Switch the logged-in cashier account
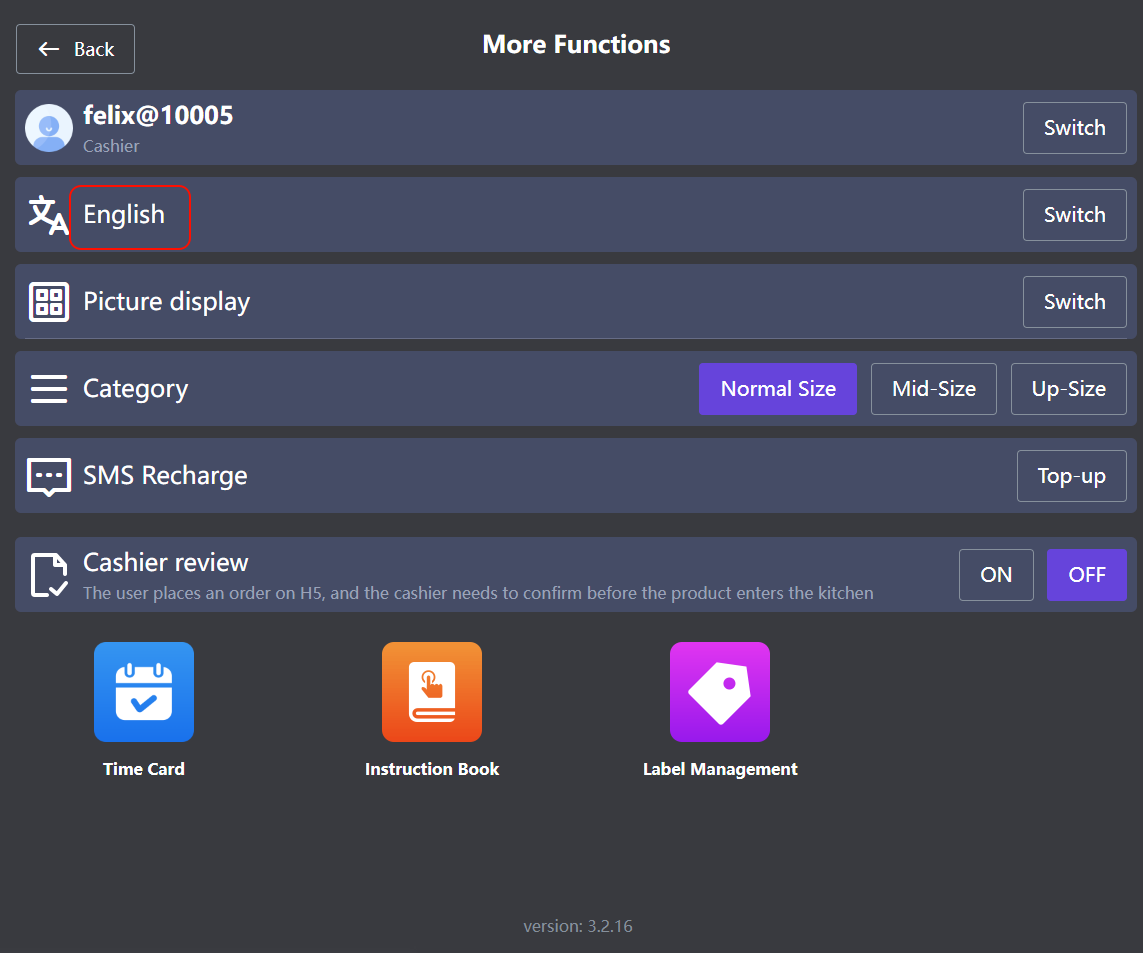Image resolution: width=1143 pixels, height=953 pixels. pyautogui.click(x=1074, y=128)
